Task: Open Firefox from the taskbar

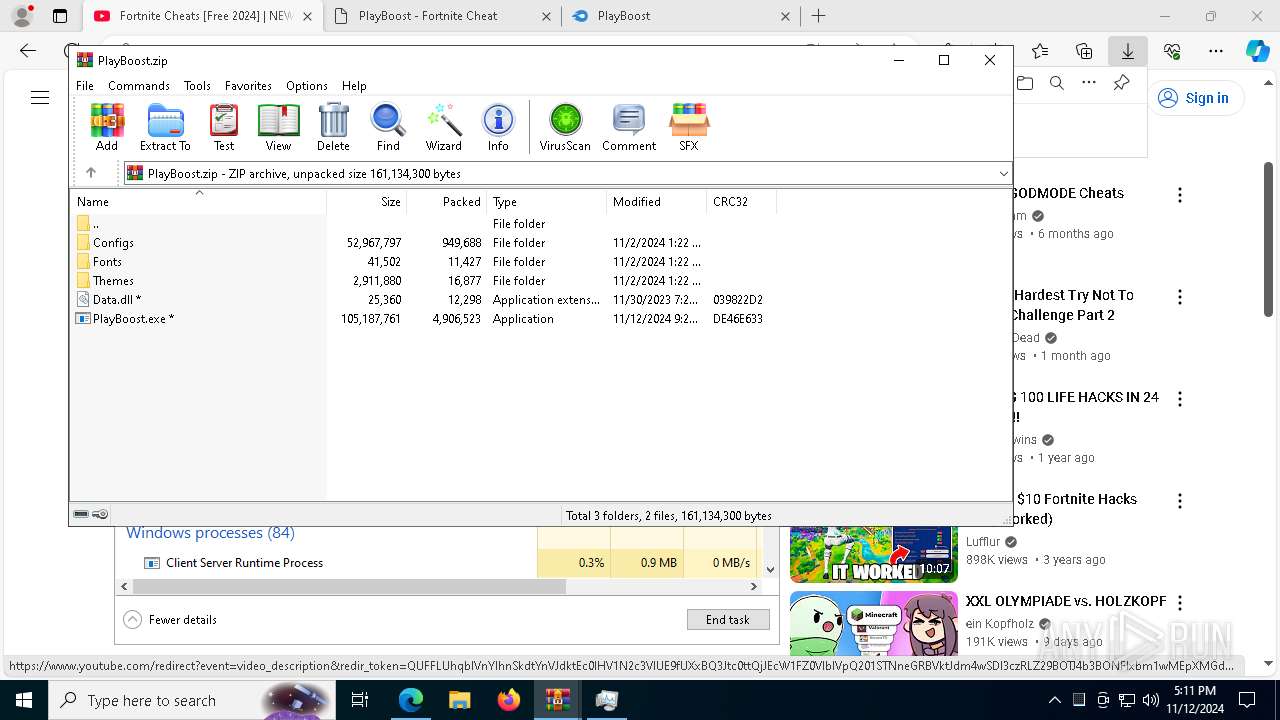Action: pos(508,700)
